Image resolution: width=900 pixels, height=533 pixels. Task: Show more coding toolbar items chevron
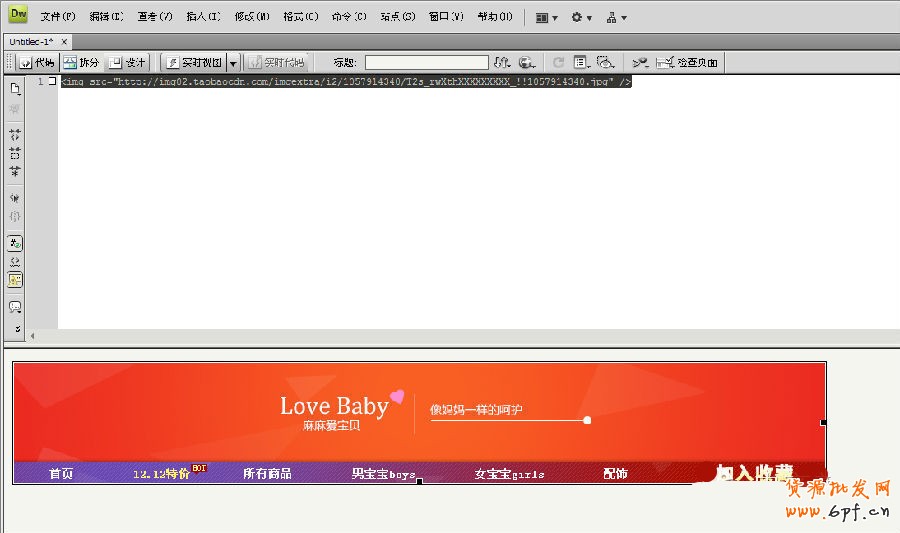point(17,329)
